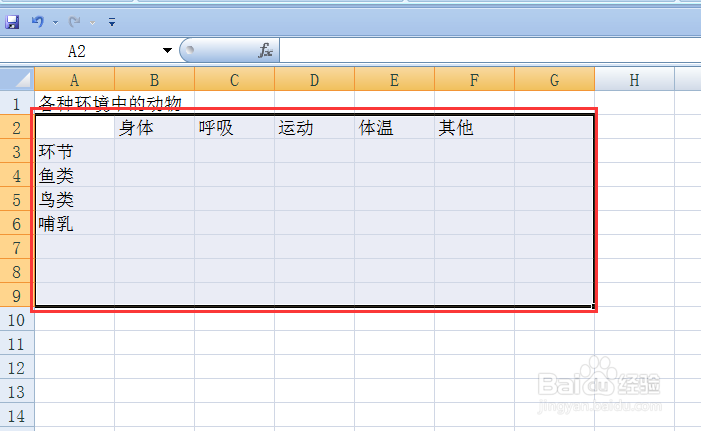Select row 11 header
The width and height of the screenshot is (701, 431).
pyautogui.click(x=17, y=344)
